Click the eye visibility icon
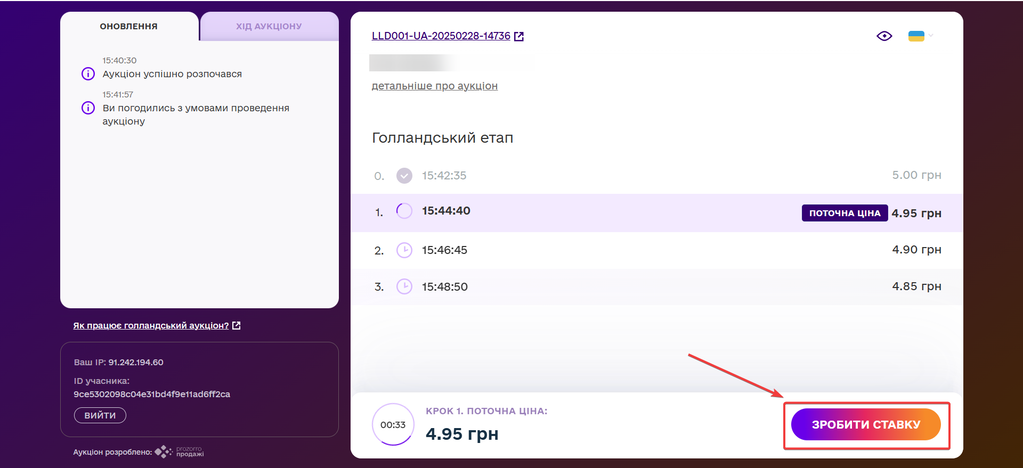Viewport: 1023px width, 468px height. (x=884, y=36)
